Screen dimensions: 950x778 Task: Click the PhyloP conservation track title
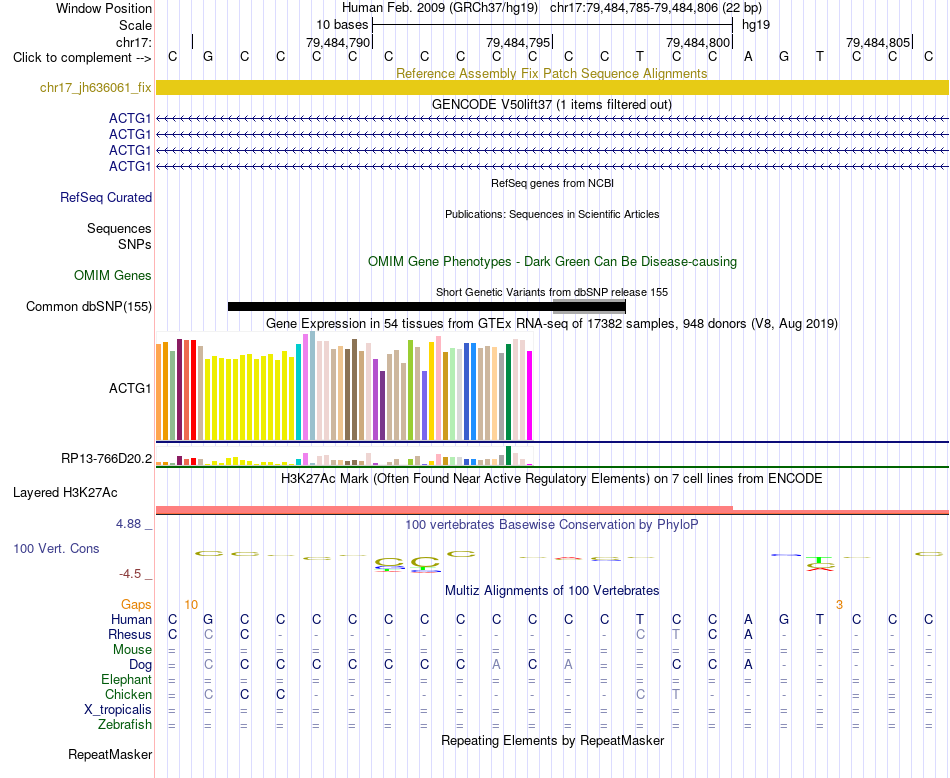[x=552, y=525]
